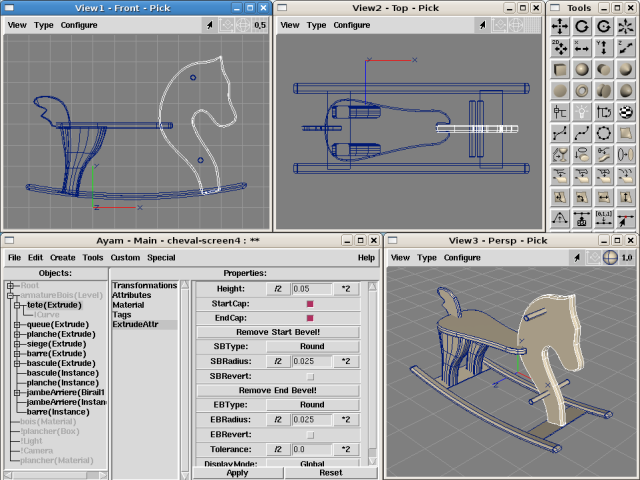Viewport: 640px width, 480px height.
Task: Click the properties panel vertical scrollbar
Action: [372, 371]
